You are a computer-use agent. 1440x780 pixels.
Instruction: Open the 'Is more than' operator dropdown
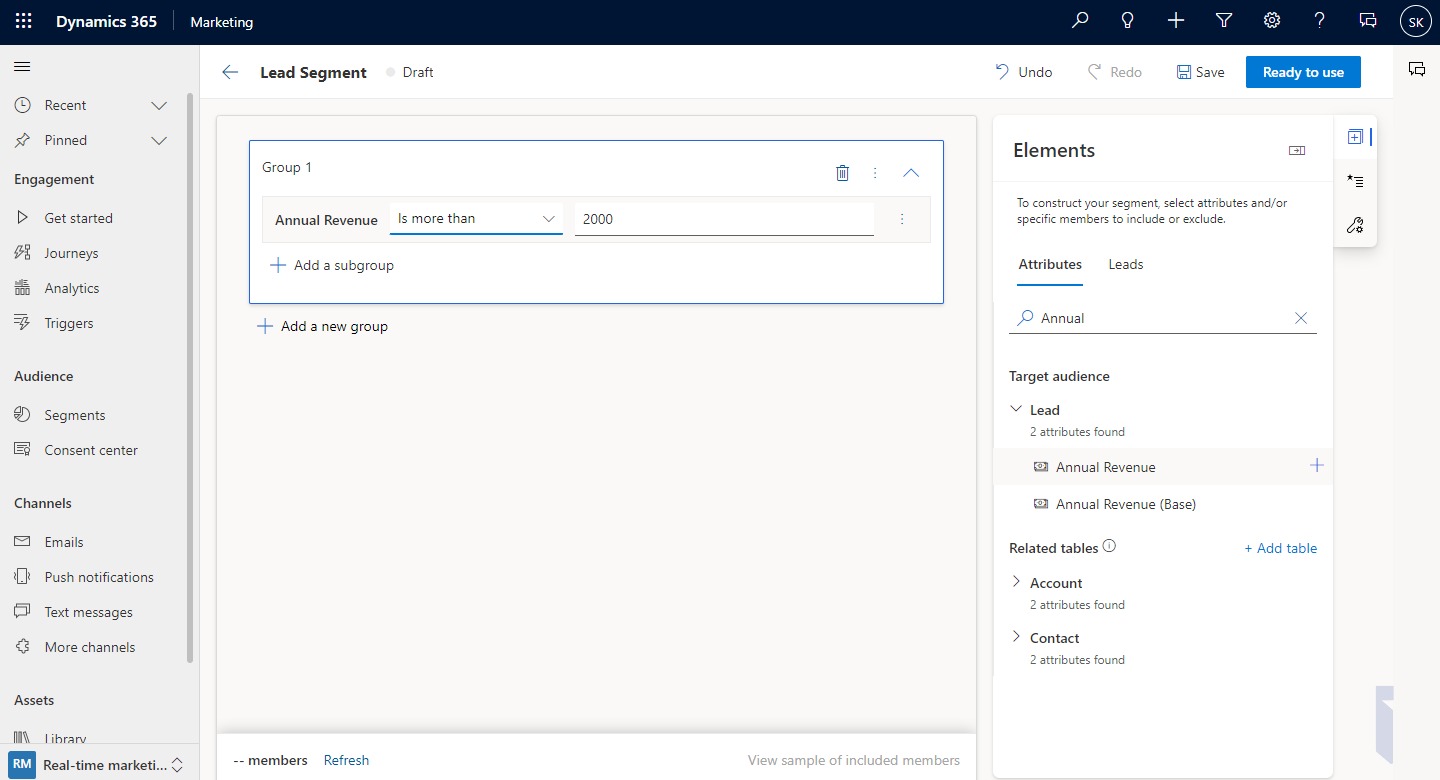pos(475,217)
